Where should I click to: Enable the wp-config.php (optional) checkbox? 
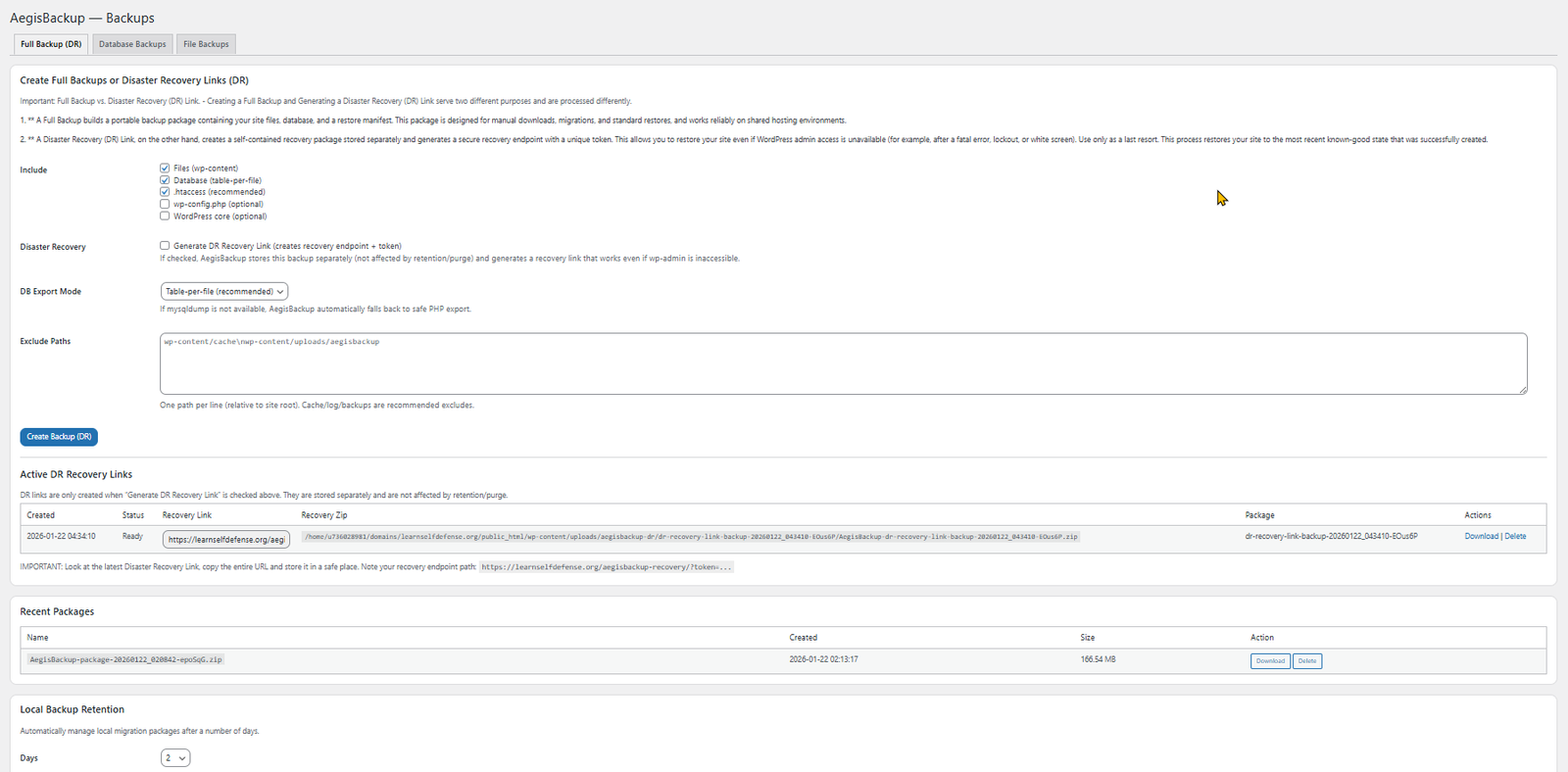tap(165, 204)
